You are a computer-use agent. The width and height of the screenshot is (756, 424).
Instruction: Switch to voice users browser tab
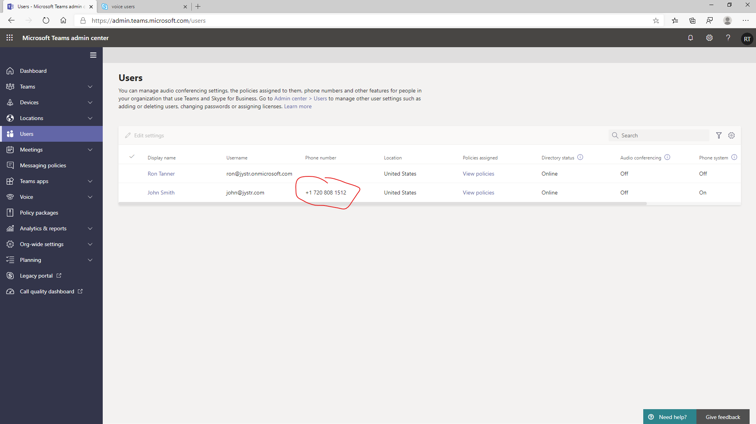pos(144,7)
